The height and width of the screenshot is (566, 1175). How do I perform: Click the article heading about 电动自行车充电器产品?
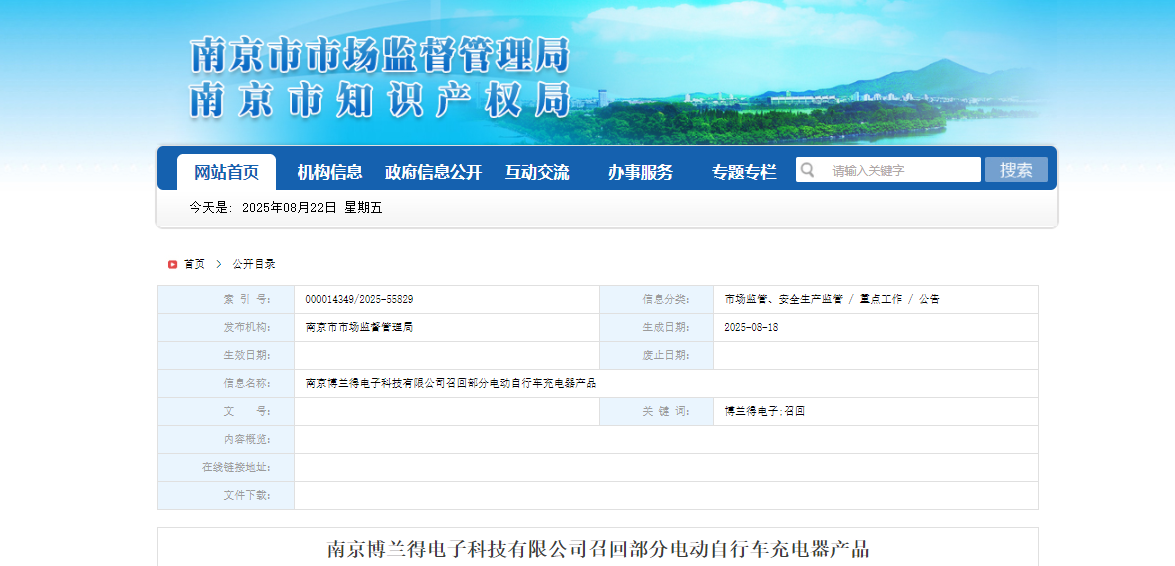tap(598, 549)
